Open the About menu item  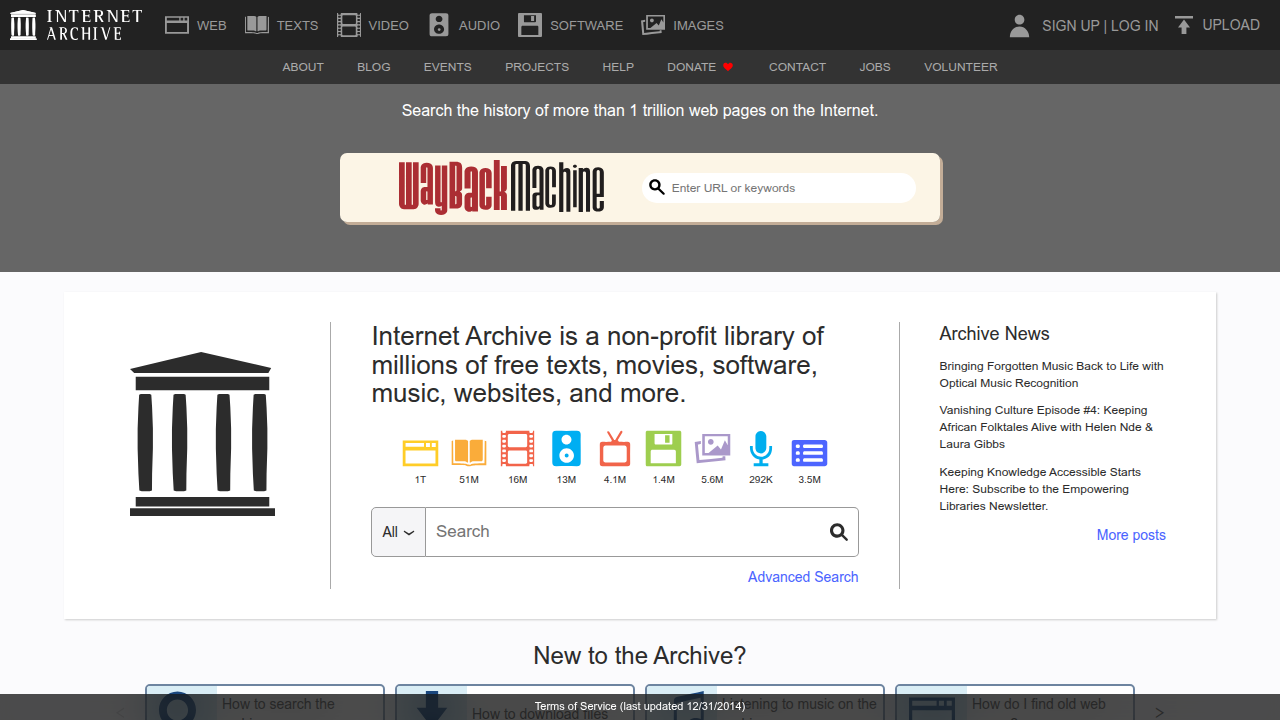coord(303,67)
